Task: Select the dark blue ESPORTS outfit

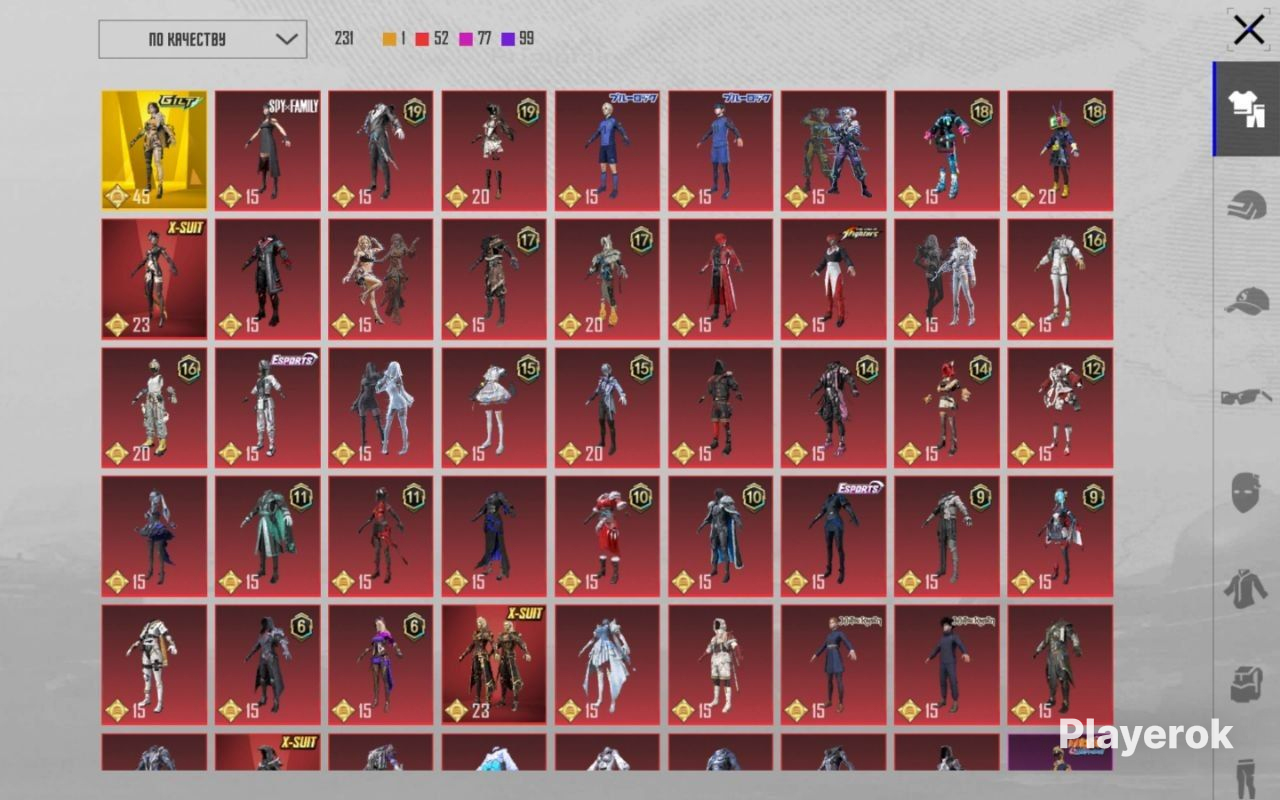Action: click(834, 536)
